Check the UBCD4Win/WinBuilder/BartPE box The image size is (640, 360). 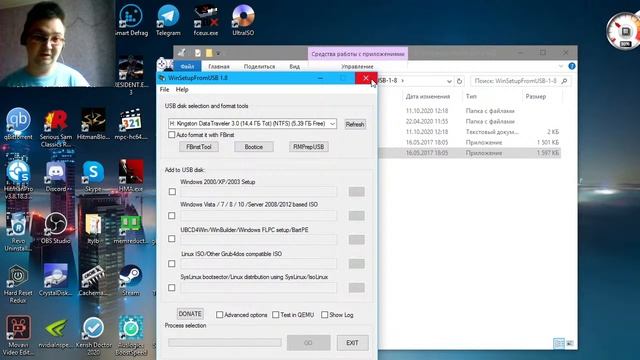172,239
